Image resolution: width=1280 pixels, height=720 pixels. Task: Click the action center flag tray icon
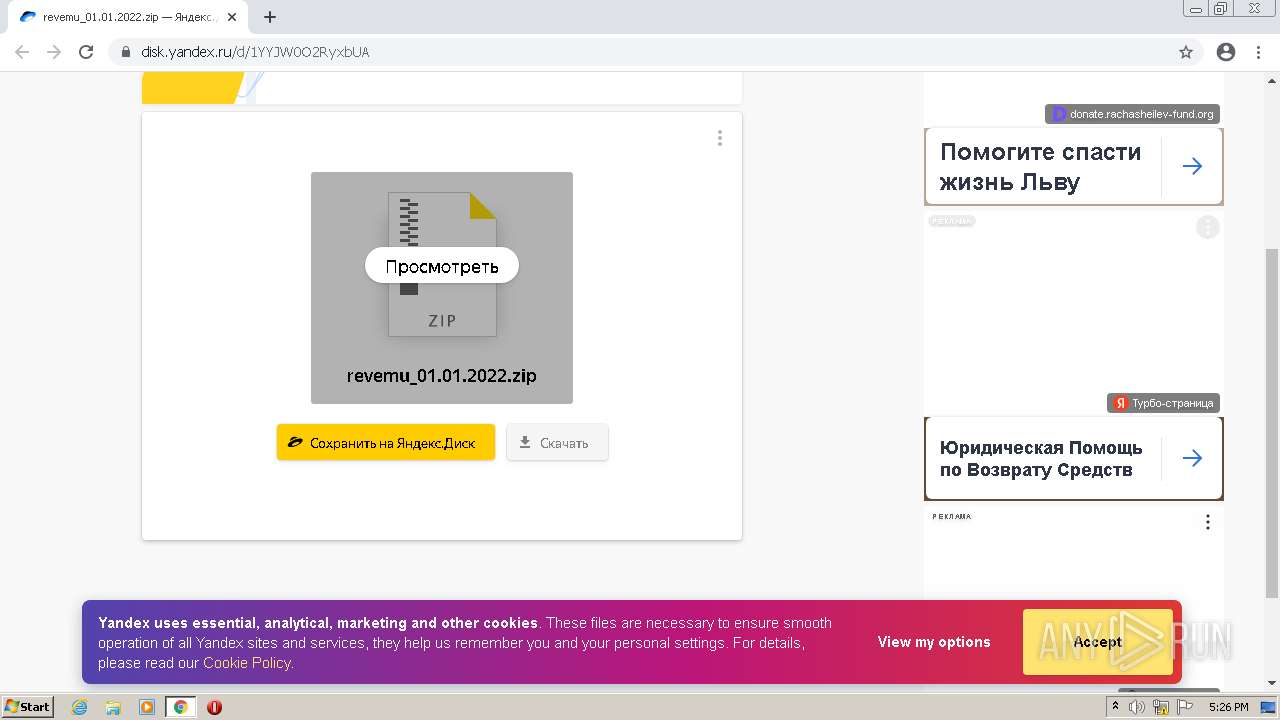tap(1184, 707)
